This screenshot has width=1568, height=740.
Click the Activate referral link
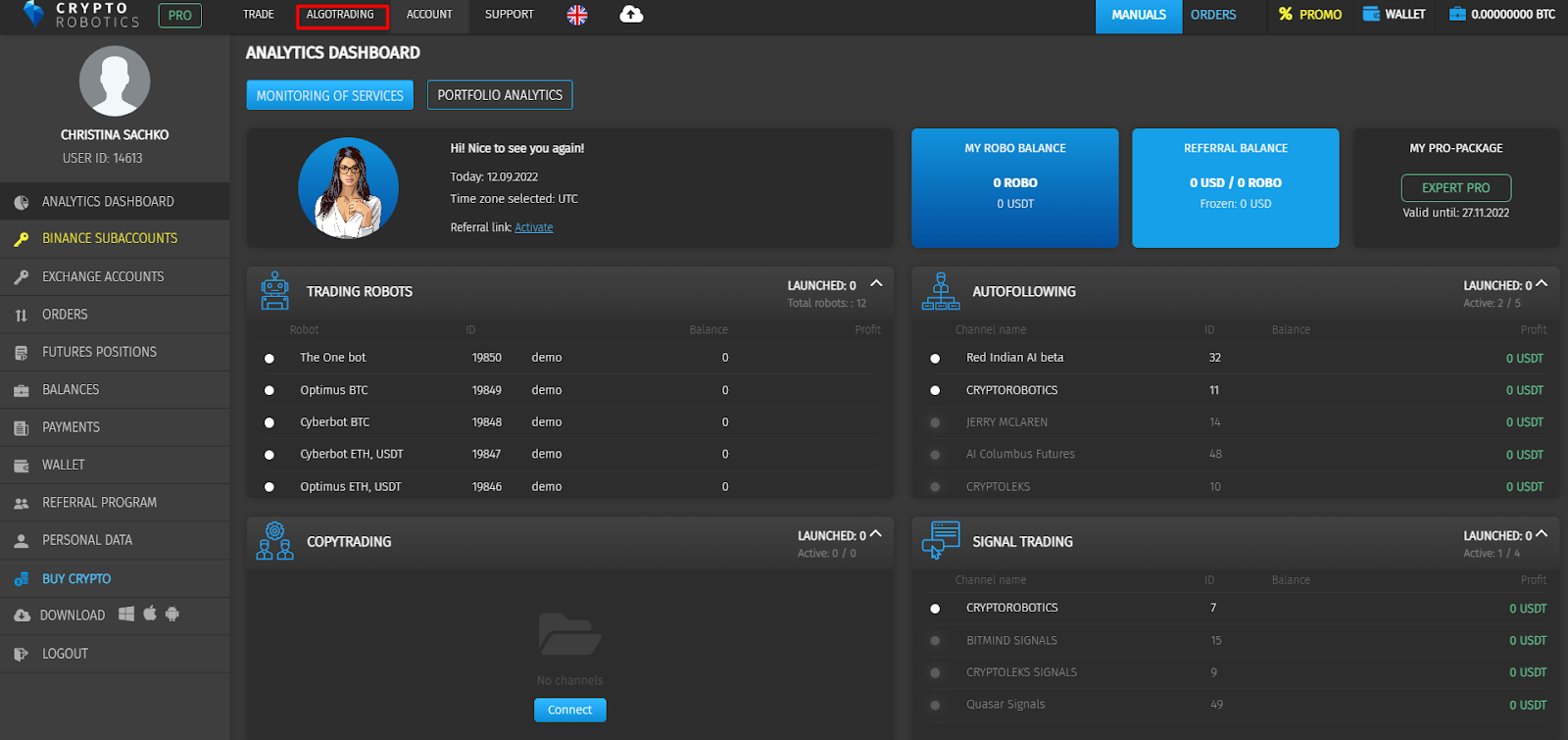click(534, 227)
